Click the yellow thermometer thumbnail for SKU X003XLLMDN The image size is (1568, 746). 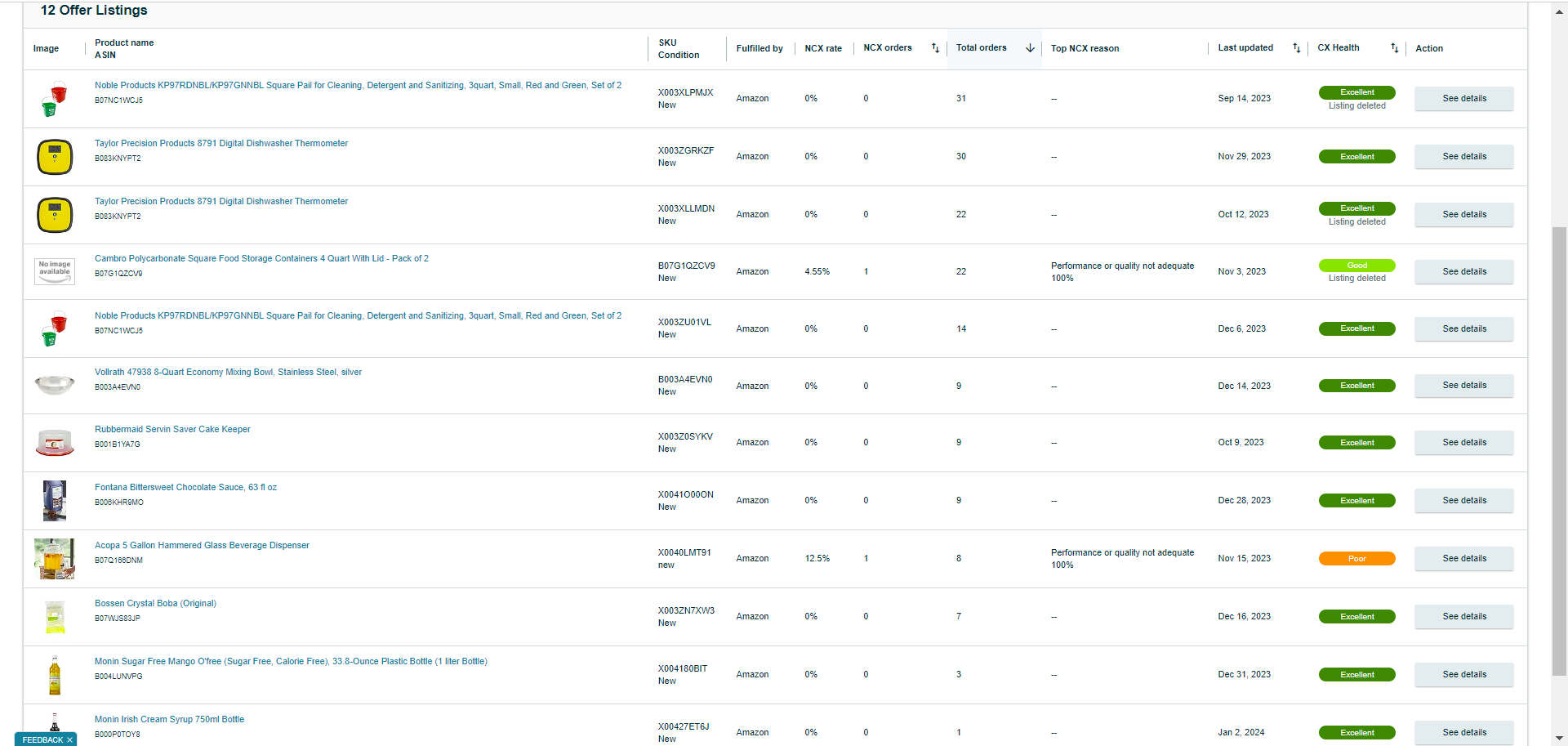pos(55,215)
